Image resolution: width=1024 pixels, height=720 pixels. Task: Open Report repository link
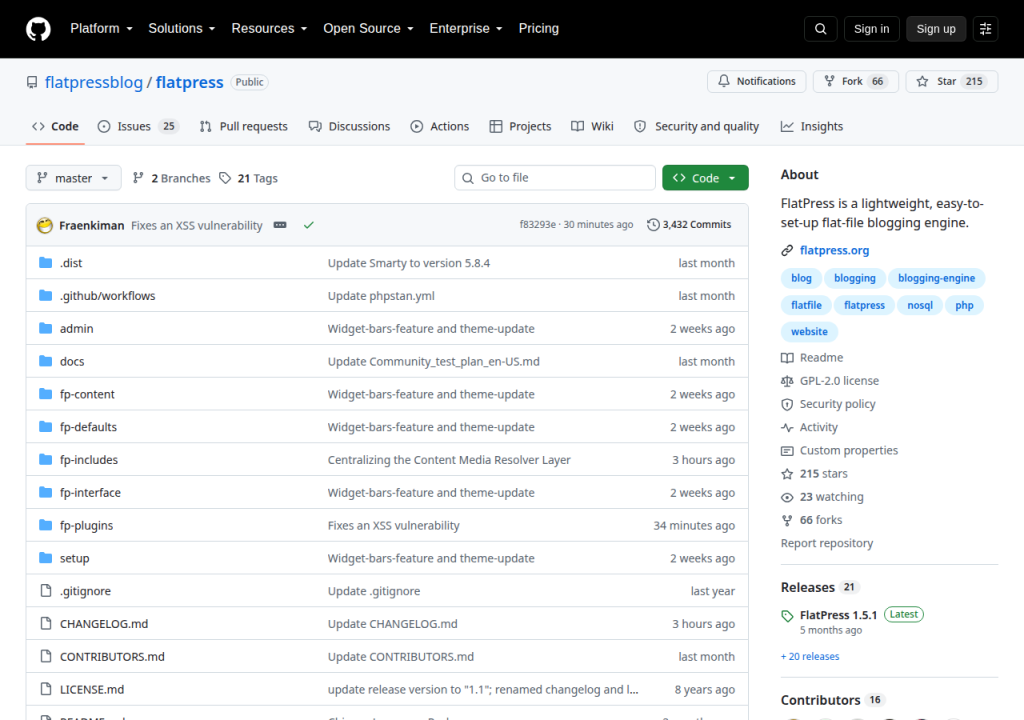tap(827, 543)
